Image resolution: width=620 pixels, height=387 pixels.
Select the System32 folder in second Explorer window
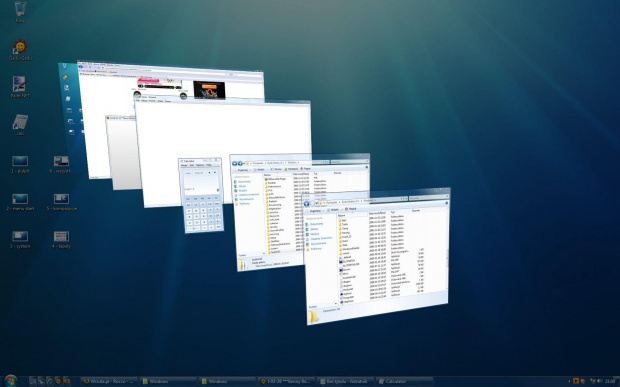[x=276, y=251]
